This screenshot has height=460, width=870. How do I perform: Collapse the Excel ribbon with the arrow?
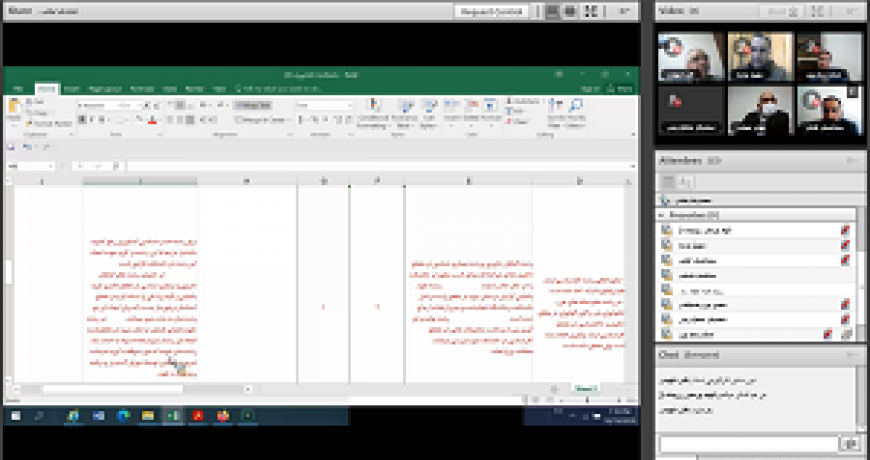point(632,134)
